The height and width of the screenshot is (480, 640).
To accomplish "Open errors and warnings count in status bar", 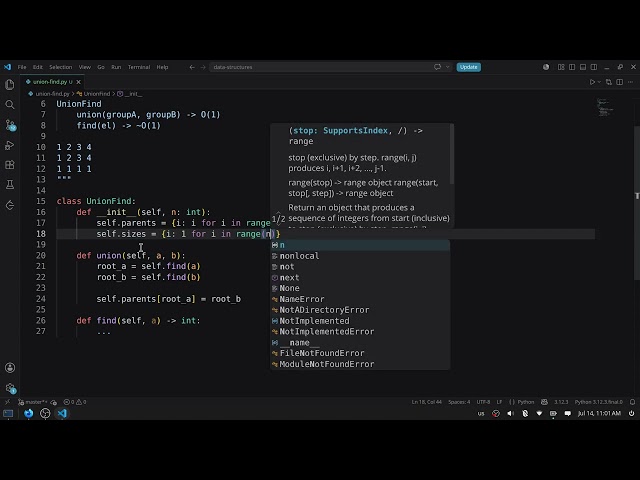I will click(x=75, y=402).
